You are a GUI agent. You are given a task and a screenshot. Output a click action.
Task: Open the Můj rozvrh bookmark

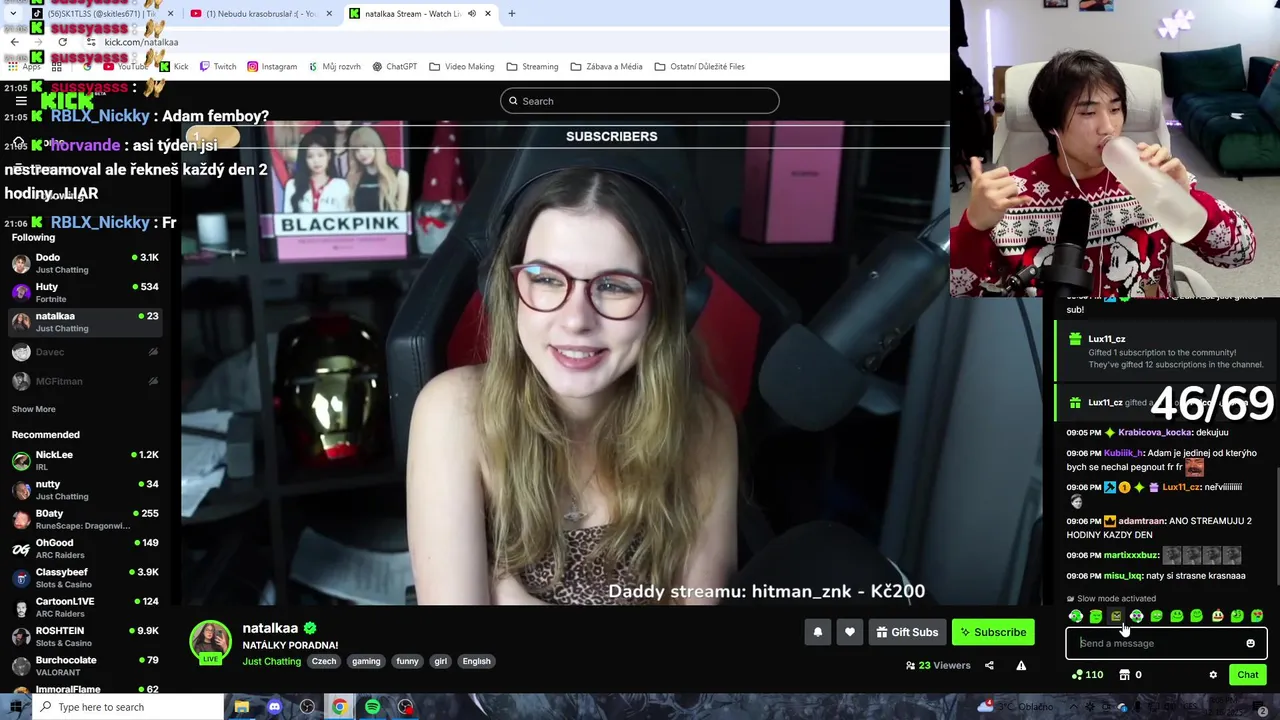pyautogui.click(x=334, y=66)
